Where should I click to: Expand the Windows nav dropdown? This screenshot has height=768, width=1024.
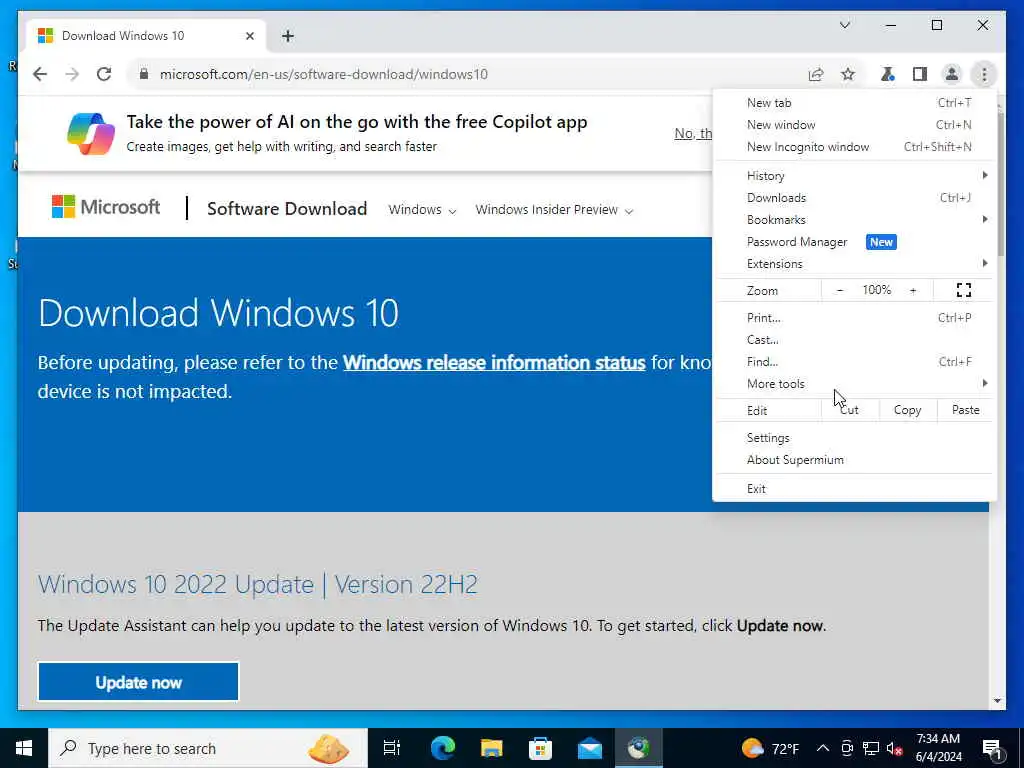[x=422, y=210]
